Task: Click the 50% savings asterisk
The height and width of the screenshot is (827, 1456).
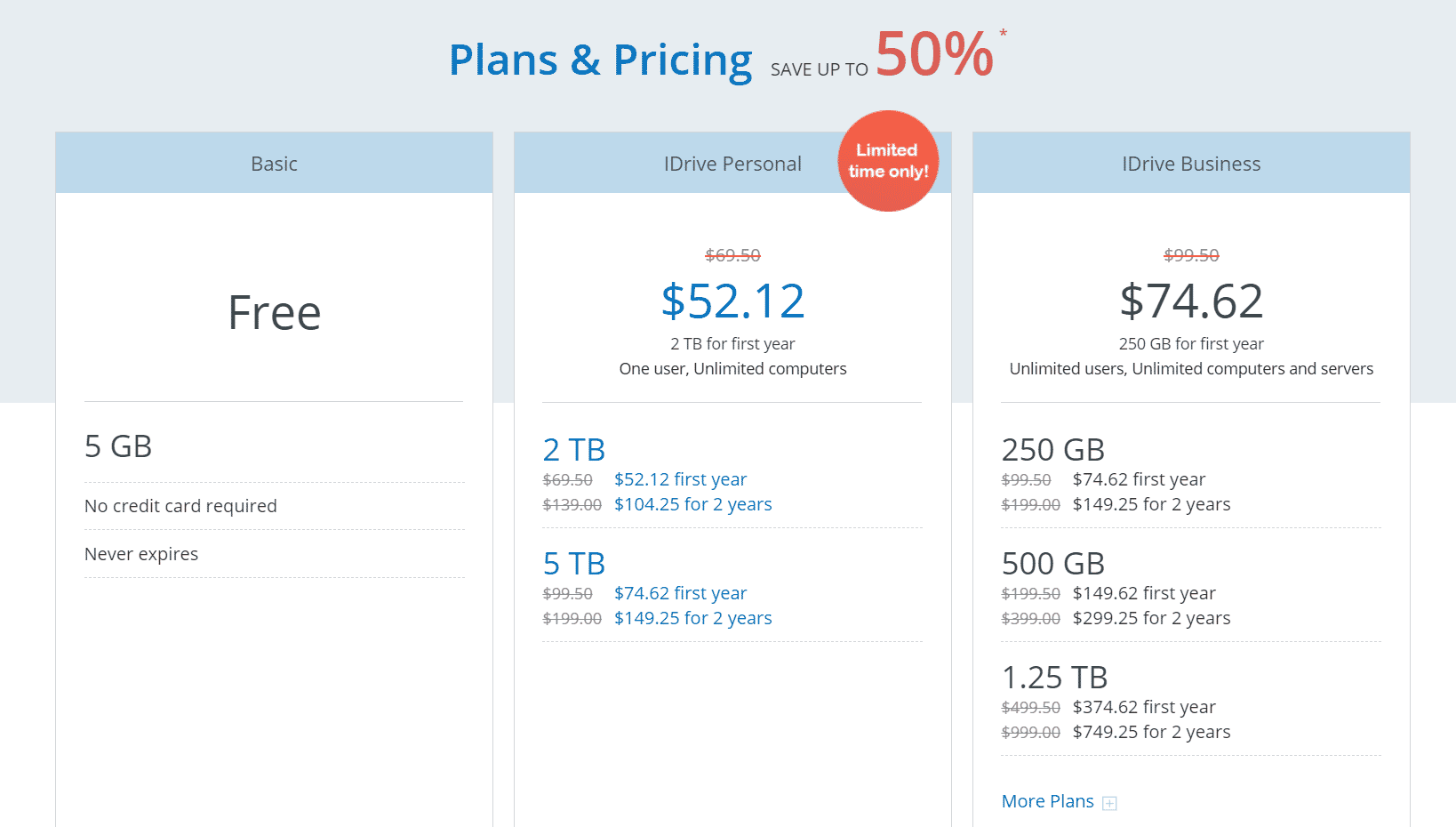Action: 1004,33
